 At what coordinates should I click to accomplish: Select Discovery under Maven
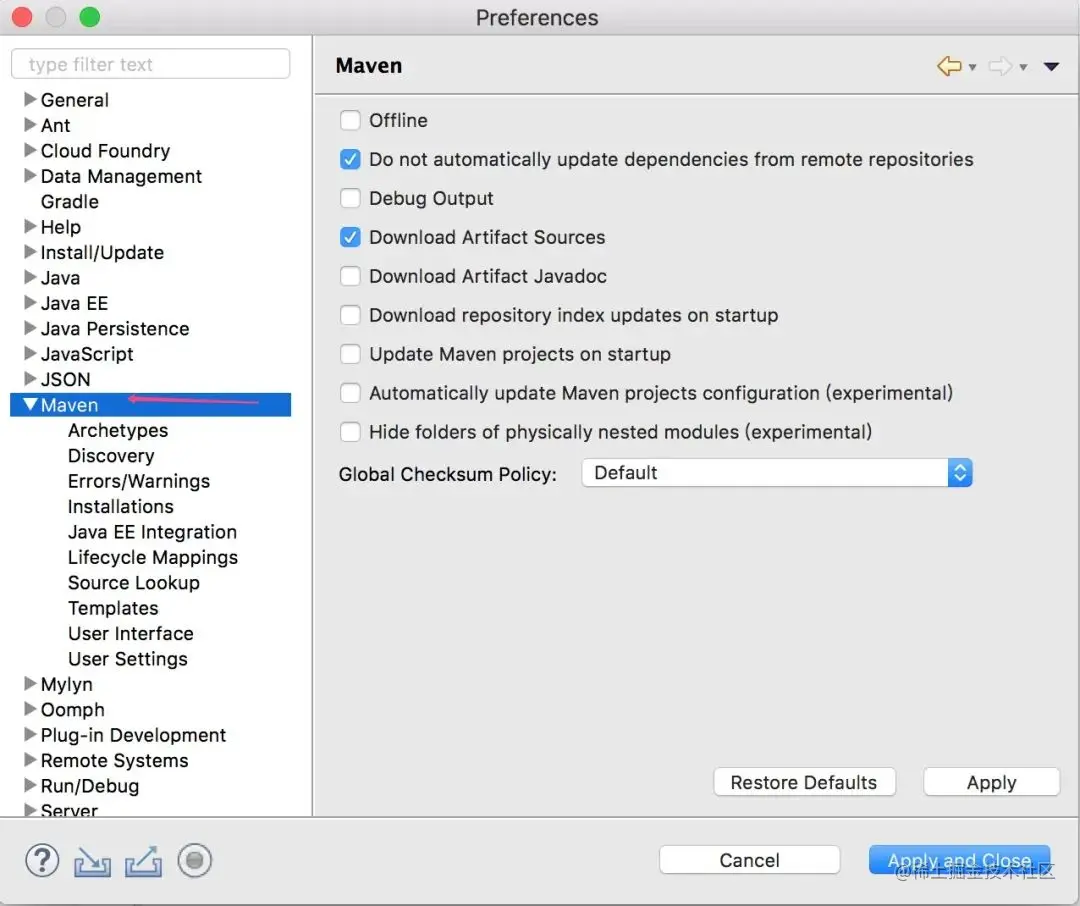point(111,456)
